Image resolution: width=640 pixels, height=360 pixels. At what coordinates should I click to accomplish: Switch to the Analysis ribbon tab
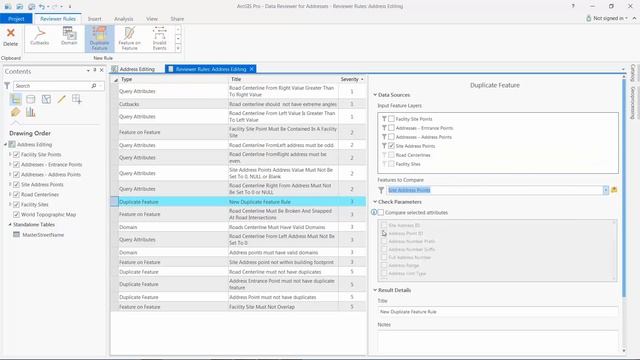tap(123, 19)
